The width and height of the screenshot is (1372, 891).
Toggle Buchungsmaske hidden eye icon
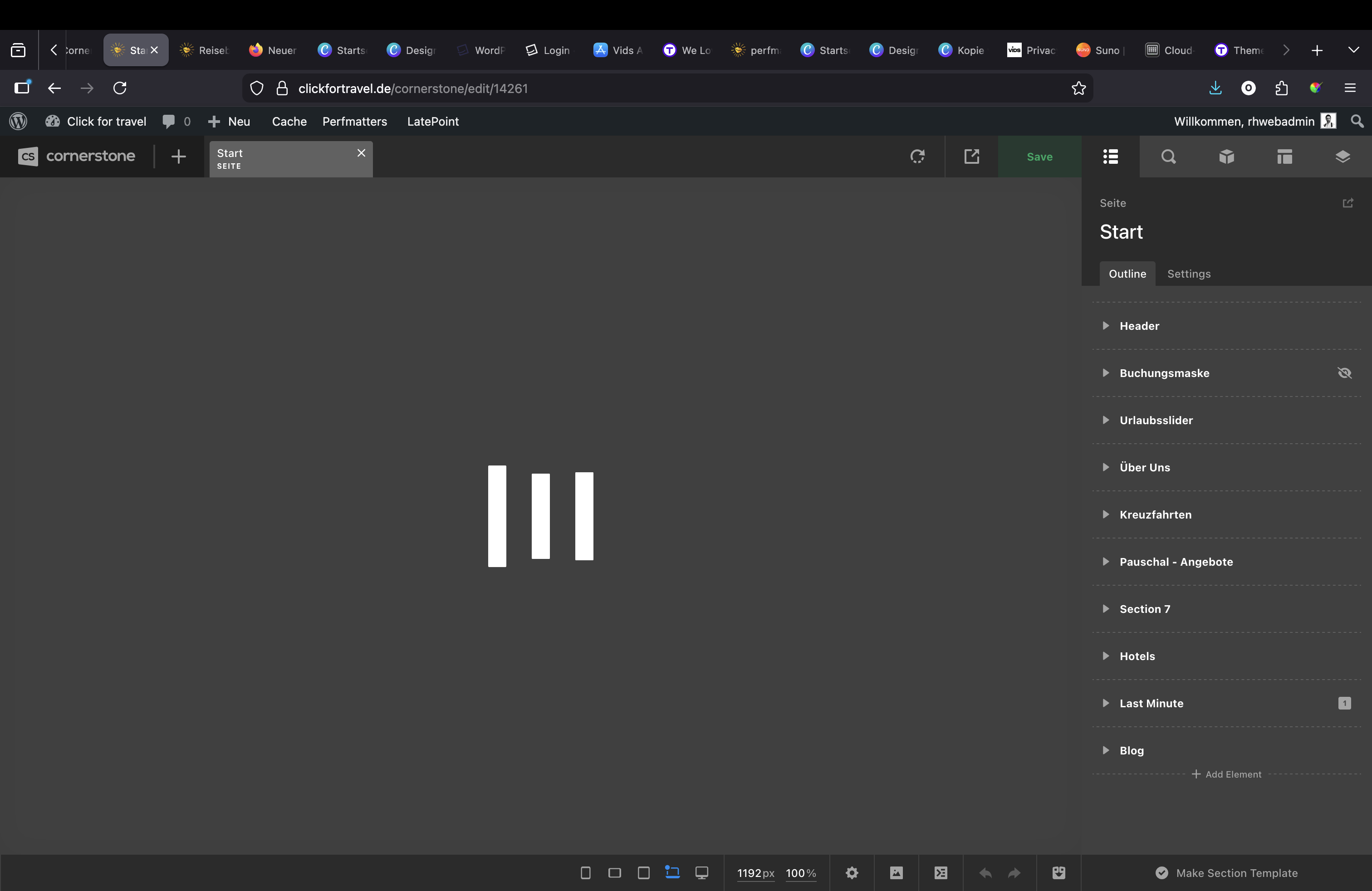click(1344, 373)
